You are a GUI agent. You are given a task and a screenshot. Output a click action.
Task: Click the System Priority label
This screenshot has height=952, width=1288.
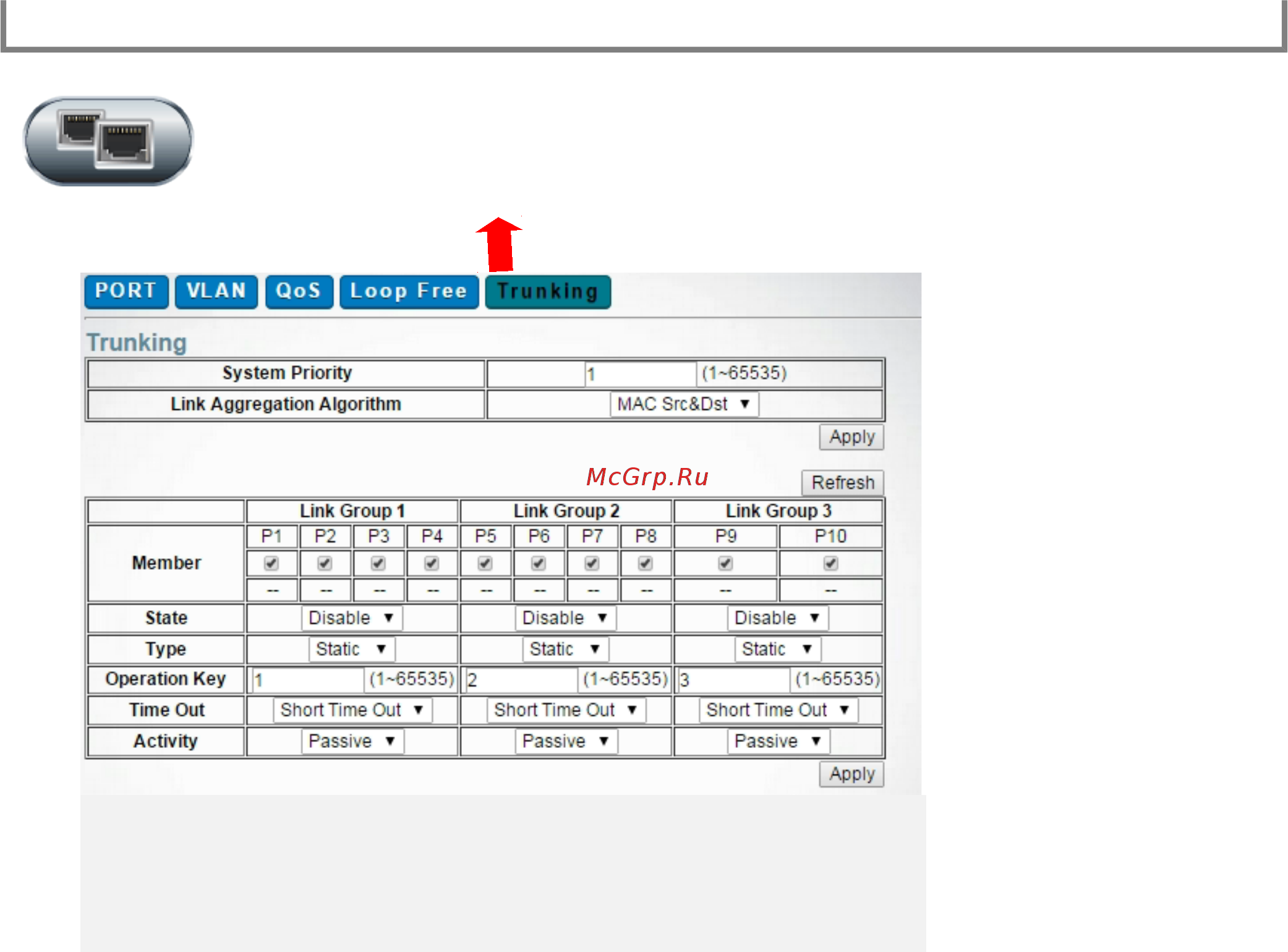(287, 373)
